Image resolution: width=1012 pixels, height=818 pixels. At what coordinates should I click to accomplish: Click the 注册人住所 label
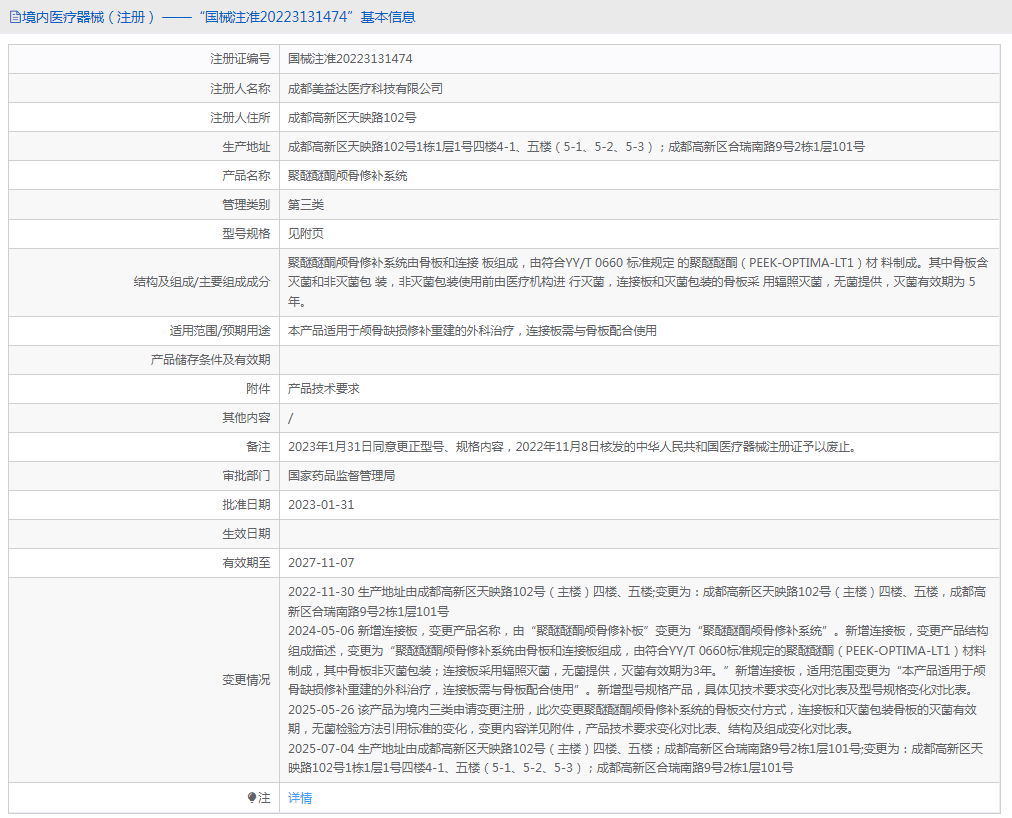[240, 118]
